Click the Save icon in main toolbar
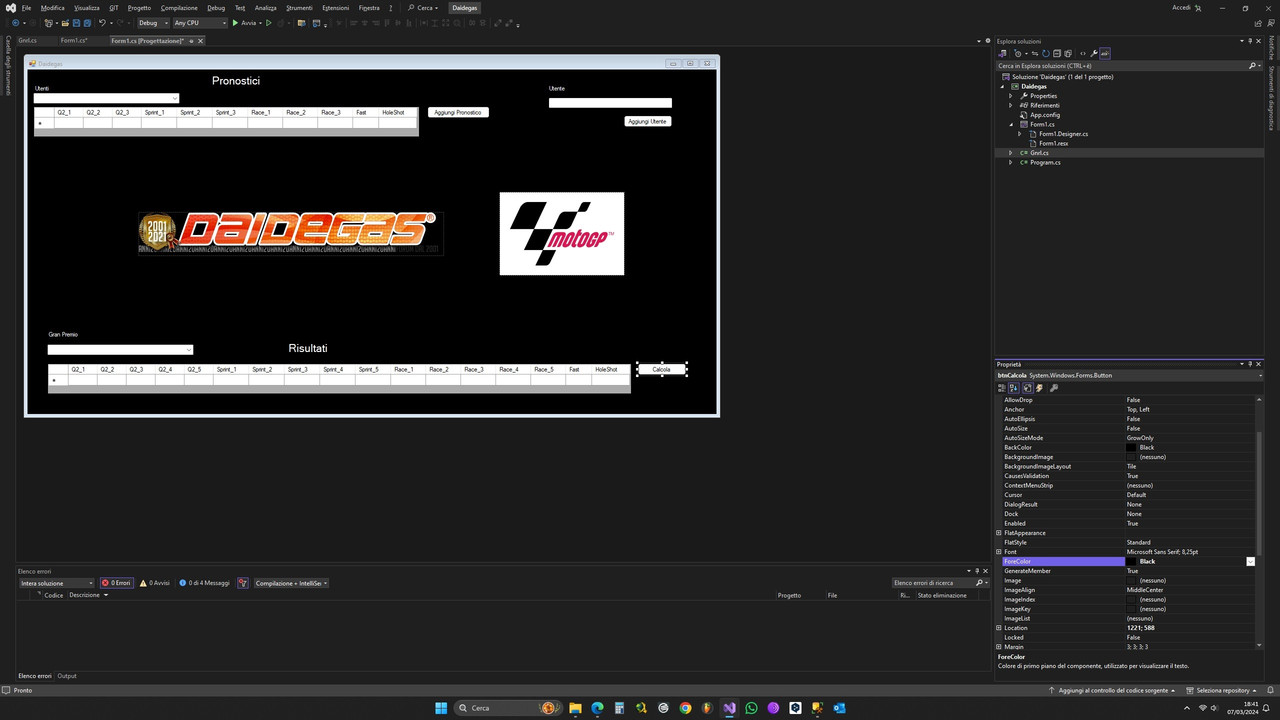 [75, 23]
